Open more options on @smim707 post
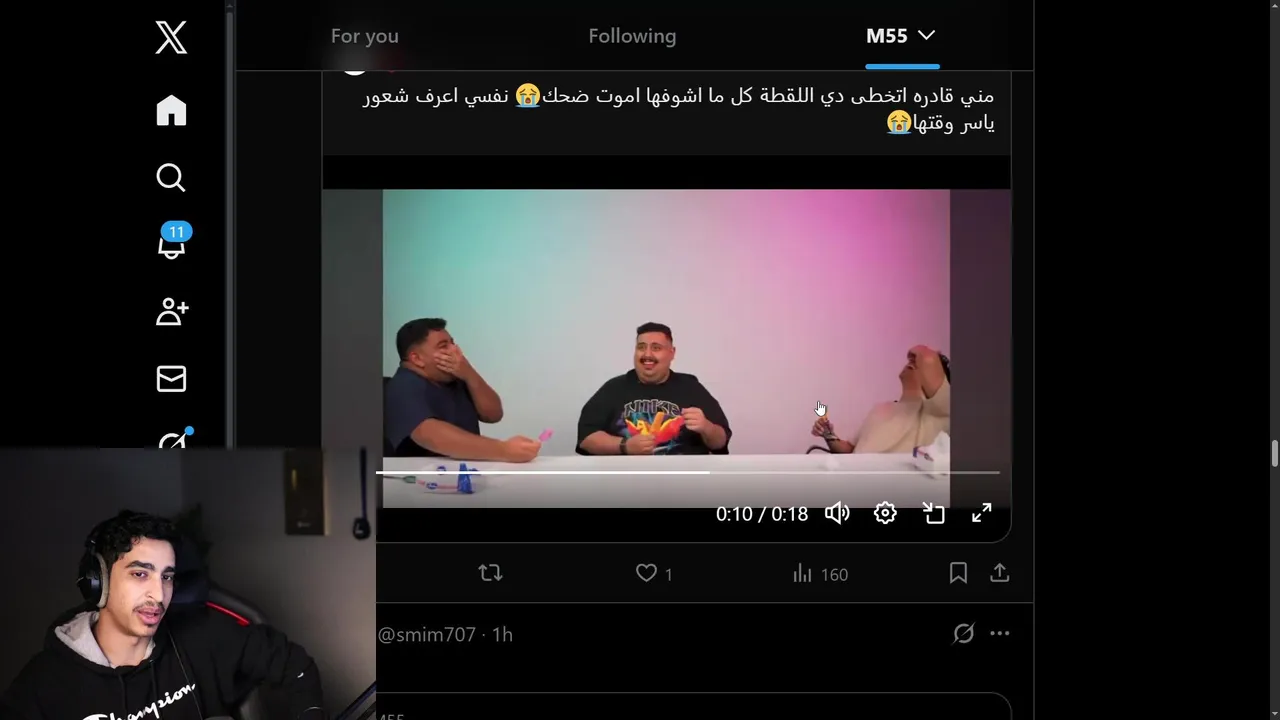Viewport: 1280px width, 720px height. (1000, 633)
